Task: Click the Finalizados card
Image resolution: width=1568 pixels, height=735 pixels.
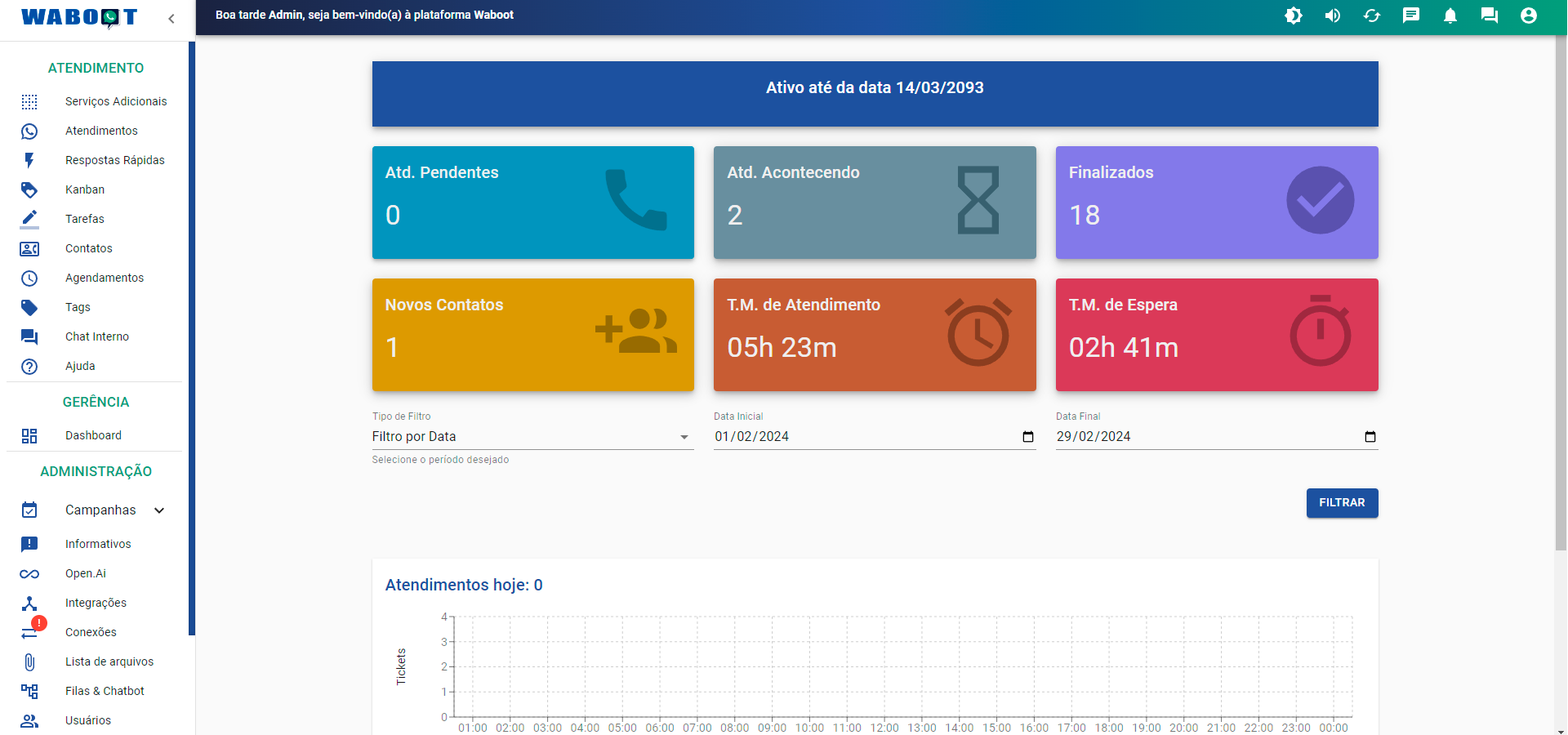Action: [x=1217, y=203]
